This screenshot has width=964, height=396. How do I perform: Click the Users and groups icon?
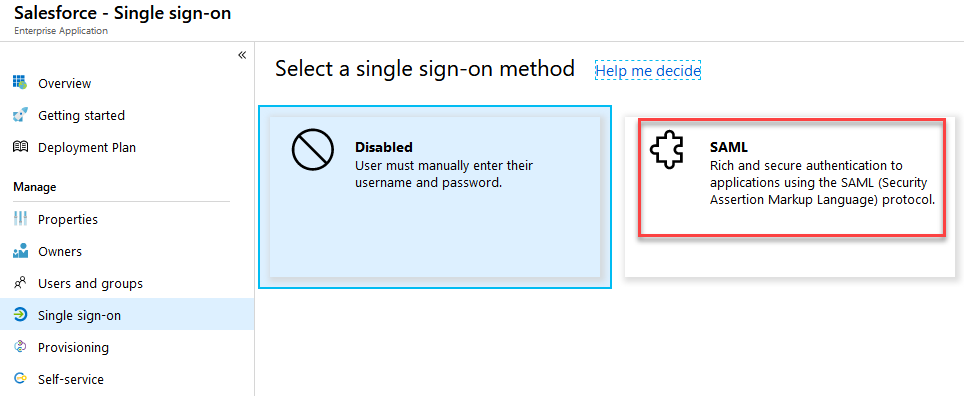[x=20, y=283]
